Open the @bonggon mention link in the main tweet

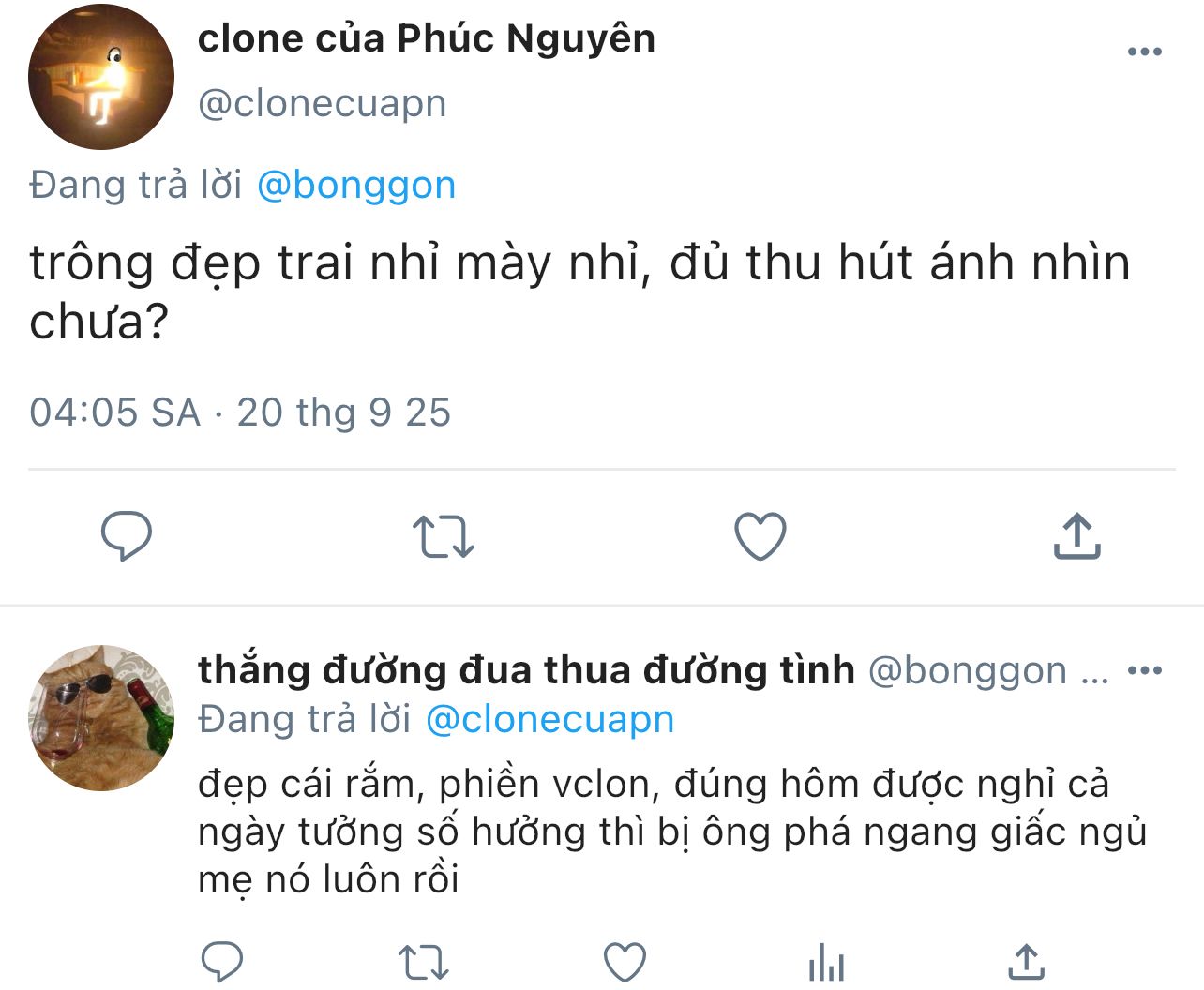point(356,186)
